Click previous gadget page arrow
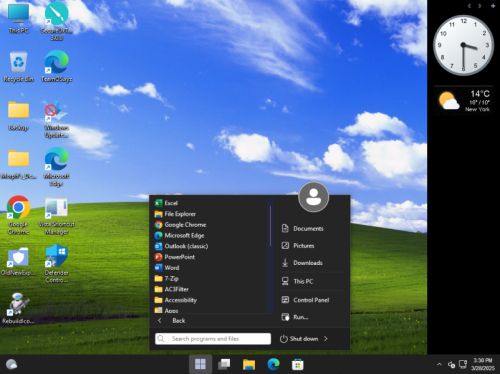Screen dimensions: 500x374 click(469, 6)
